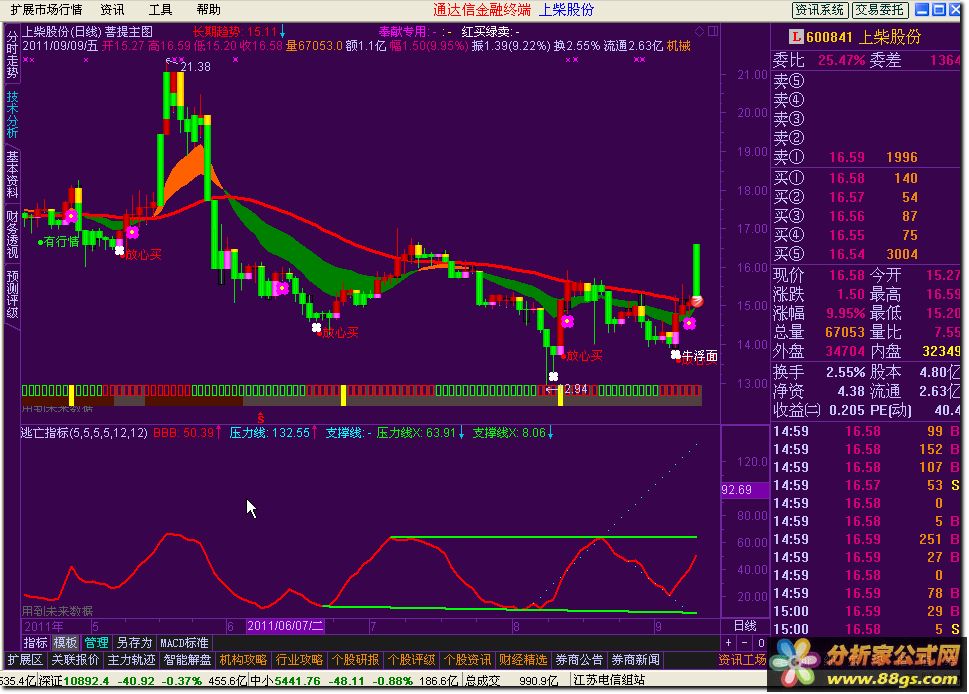The width and height of the screenshot is (969, 694).
Task: Click the first yellow bar in signal band
Action: pyautogui.click(x=71, y=395)
